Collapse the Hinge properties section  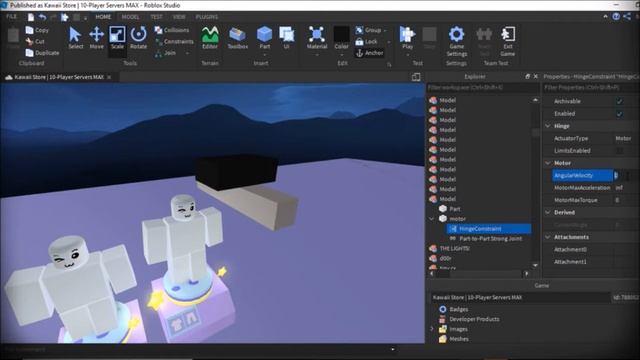click(548, 126)
